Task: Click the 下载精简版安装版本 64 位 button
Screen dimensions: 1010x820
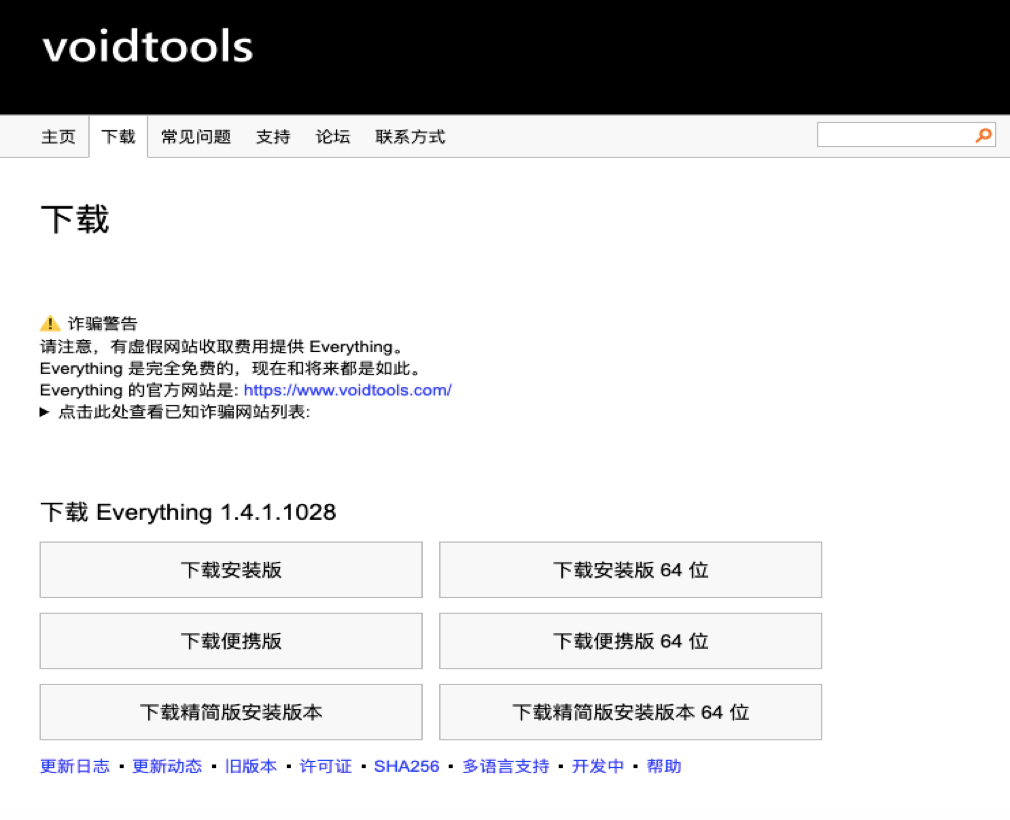Action: [x=631, y=712]
